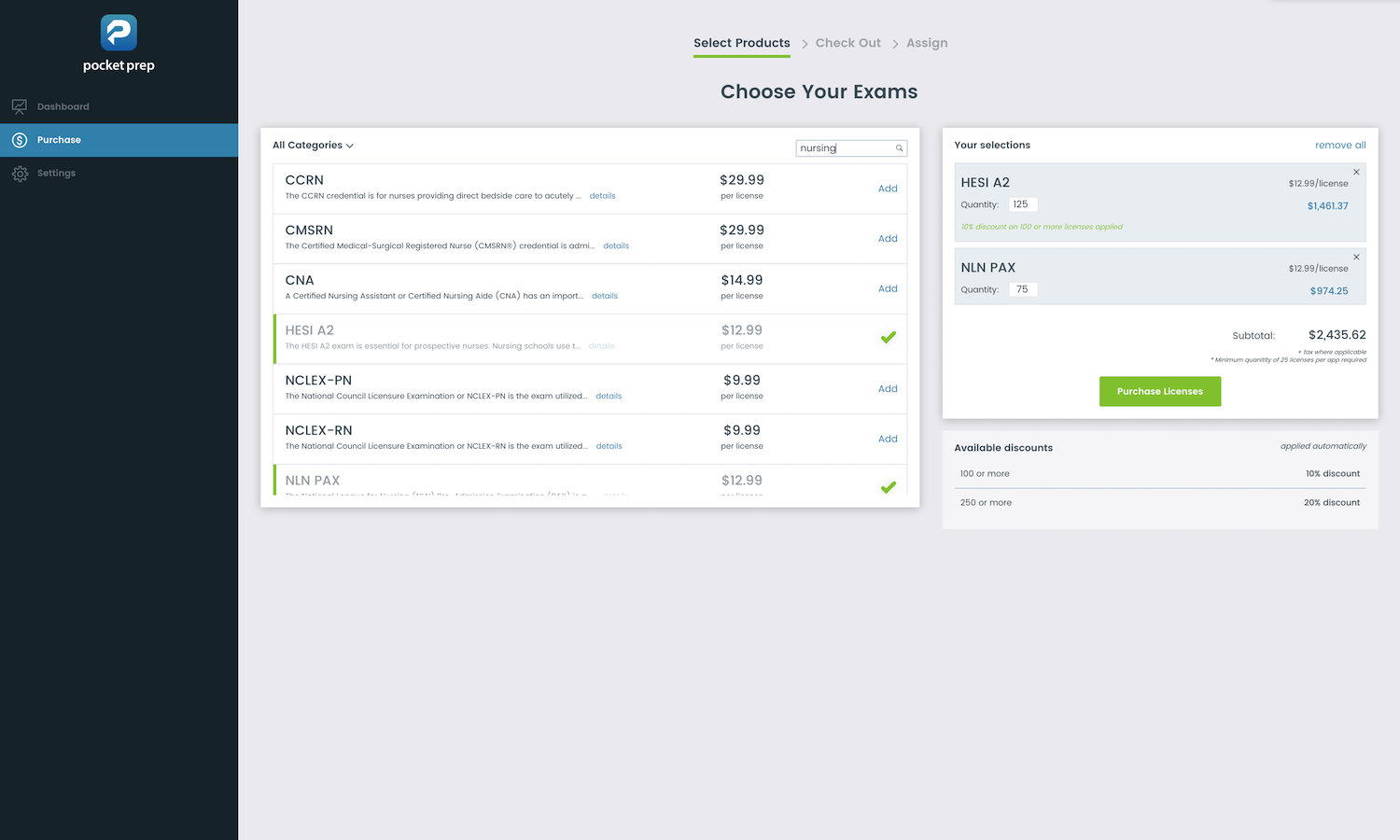Click the $14.99 CNA price
This screenshot has width=1400, height=840.
coord(742,280)
